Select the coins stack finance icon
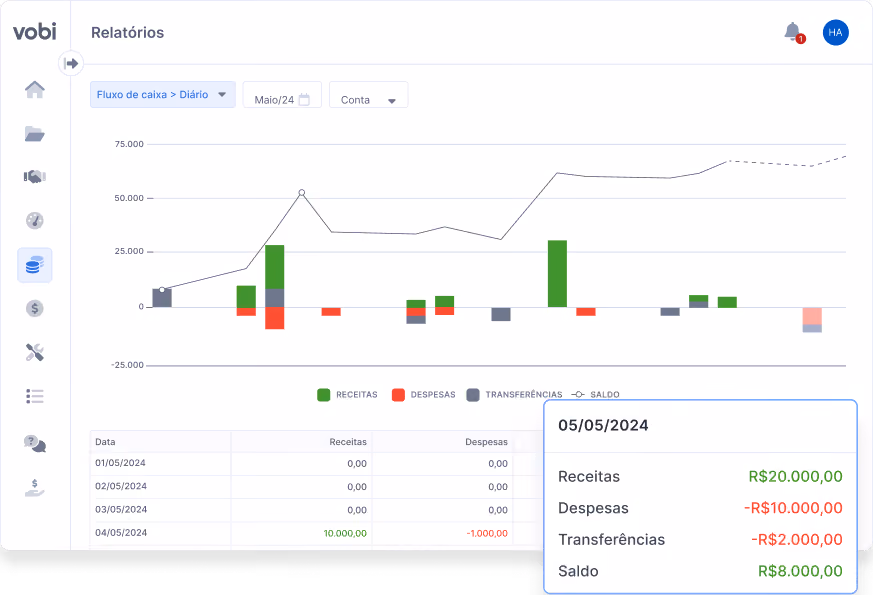The width and height of the screenshot is (873, 595). click(x=35, y=265)
